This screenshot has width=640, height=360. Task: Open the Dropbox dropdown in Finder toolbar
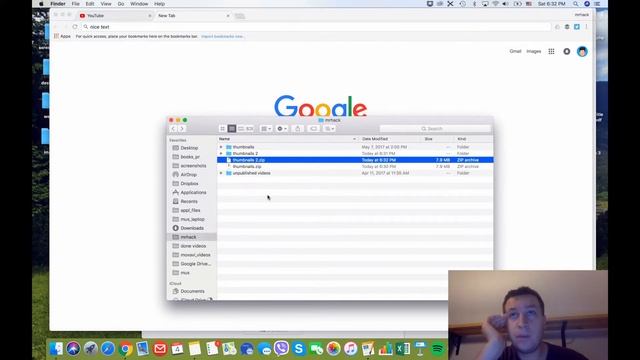coord(329,129)
